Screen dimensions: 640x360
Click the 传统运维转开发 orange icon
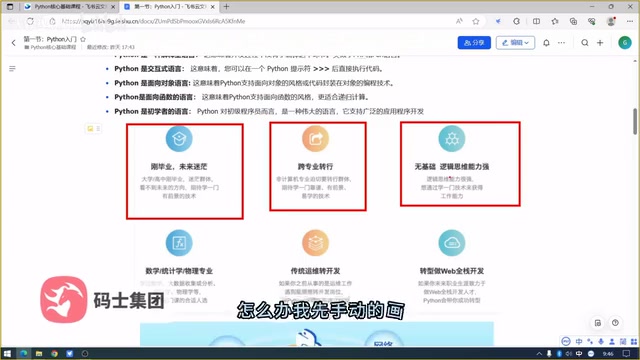click(315, 242)
